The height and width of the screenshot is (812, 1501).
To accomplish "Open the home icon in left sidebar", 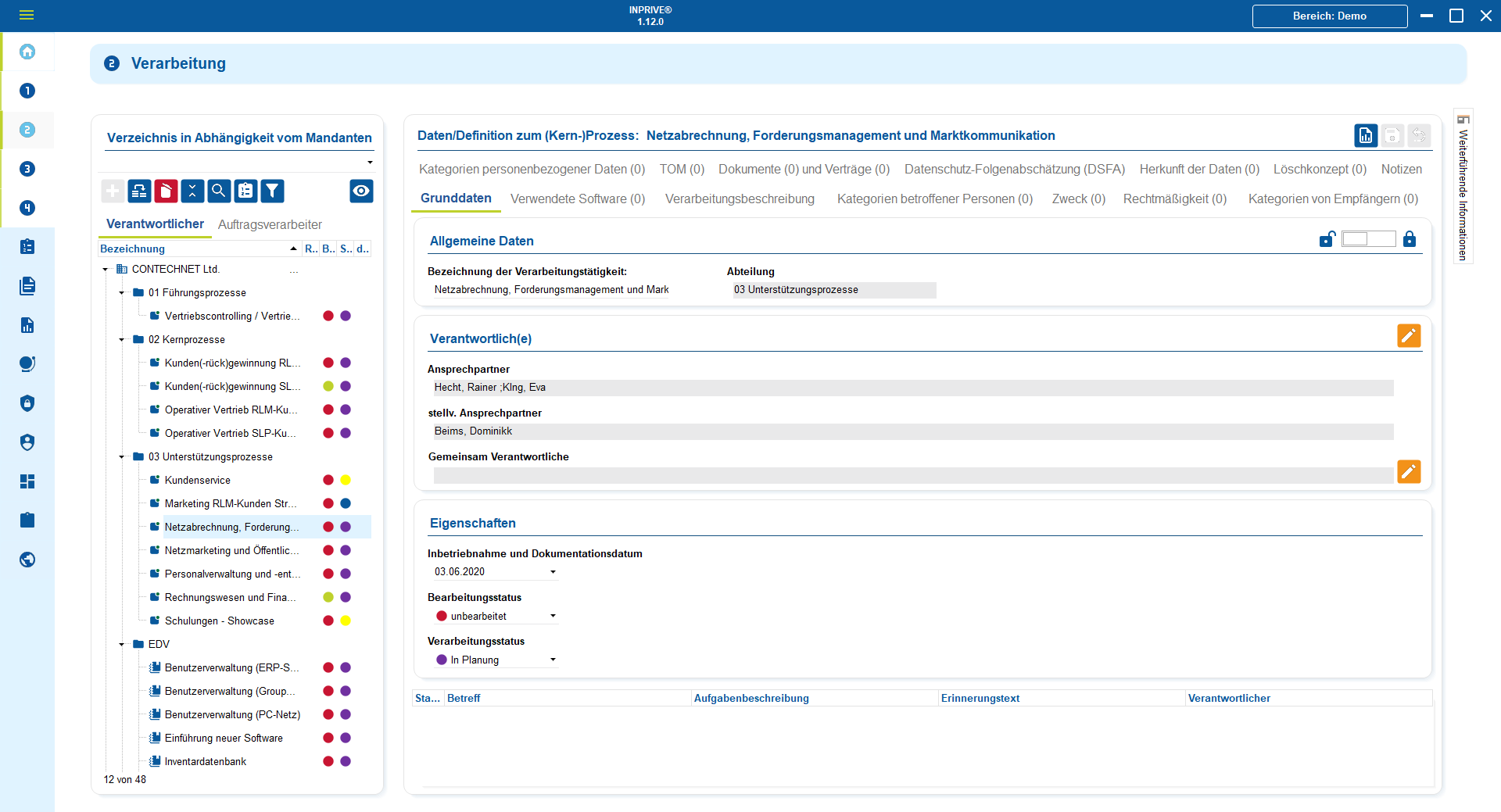I will (x=27, y=52).
